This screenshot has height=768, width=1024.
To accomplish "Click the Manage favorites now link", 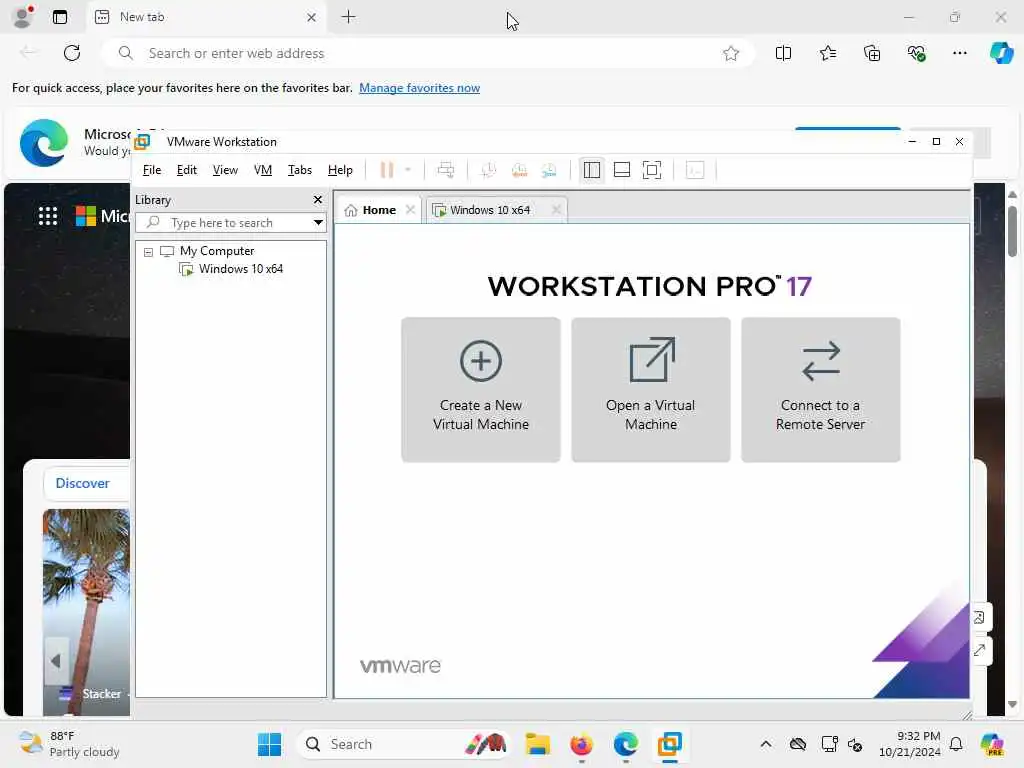I will (419, 88).
